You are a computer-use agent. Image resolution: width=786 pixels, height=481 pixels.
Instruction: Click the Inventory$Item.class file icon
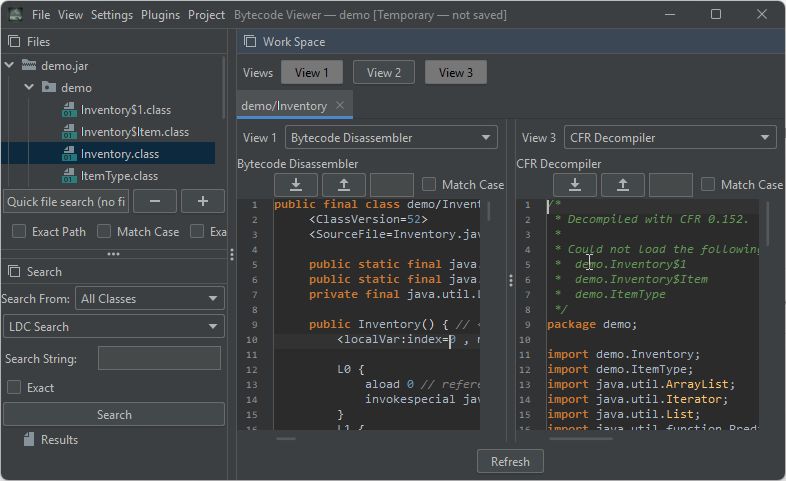point(69,132)
